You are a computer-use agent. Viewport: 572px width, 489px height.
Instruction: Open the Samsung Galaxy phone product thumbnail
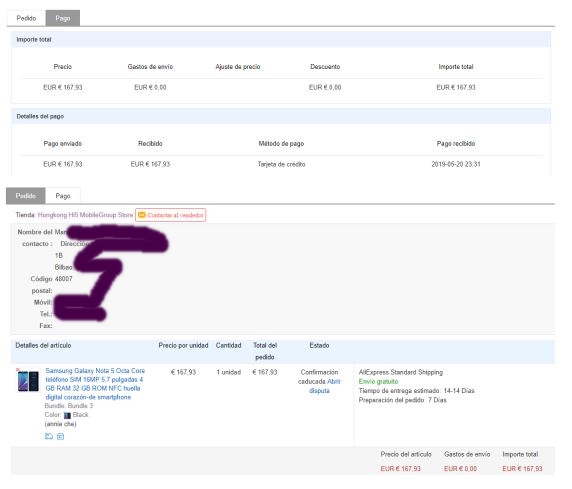coord(28,381)
